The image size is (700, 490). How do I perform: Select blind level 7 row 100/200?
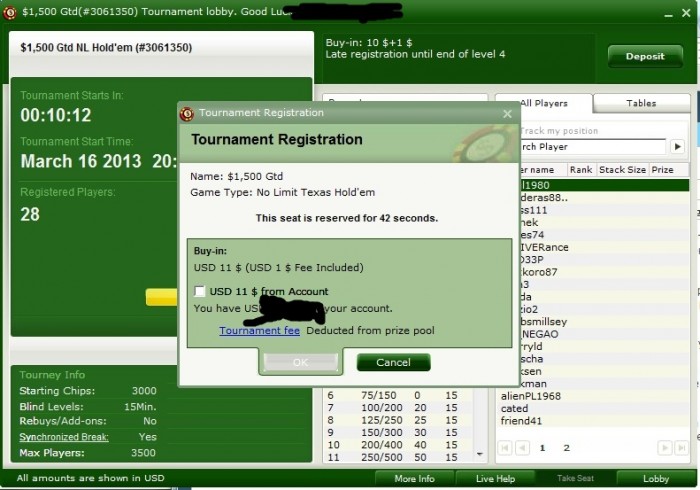pos(399,408)
